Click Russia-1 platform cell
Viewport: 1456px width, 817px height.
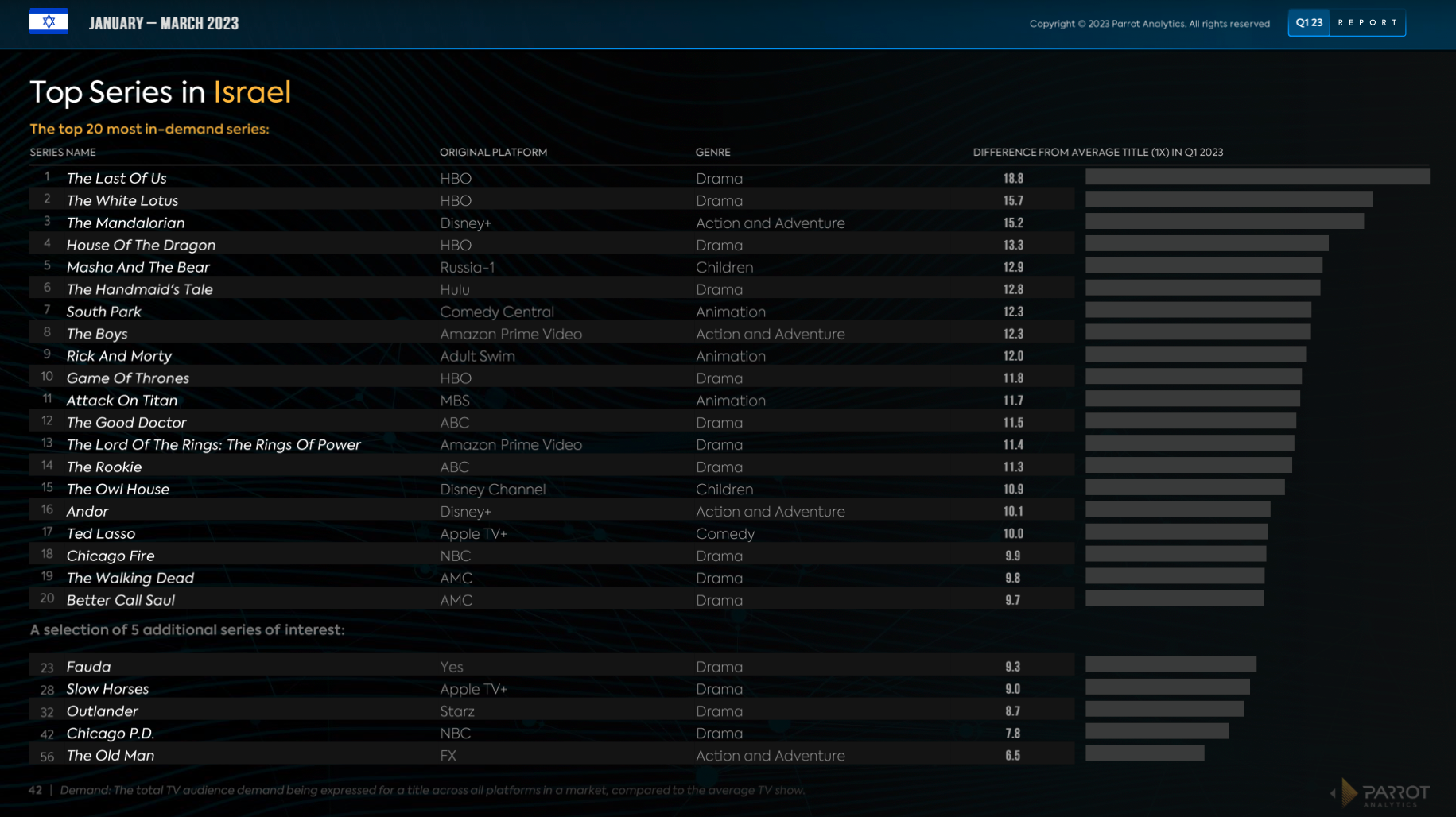click(468, 268)
